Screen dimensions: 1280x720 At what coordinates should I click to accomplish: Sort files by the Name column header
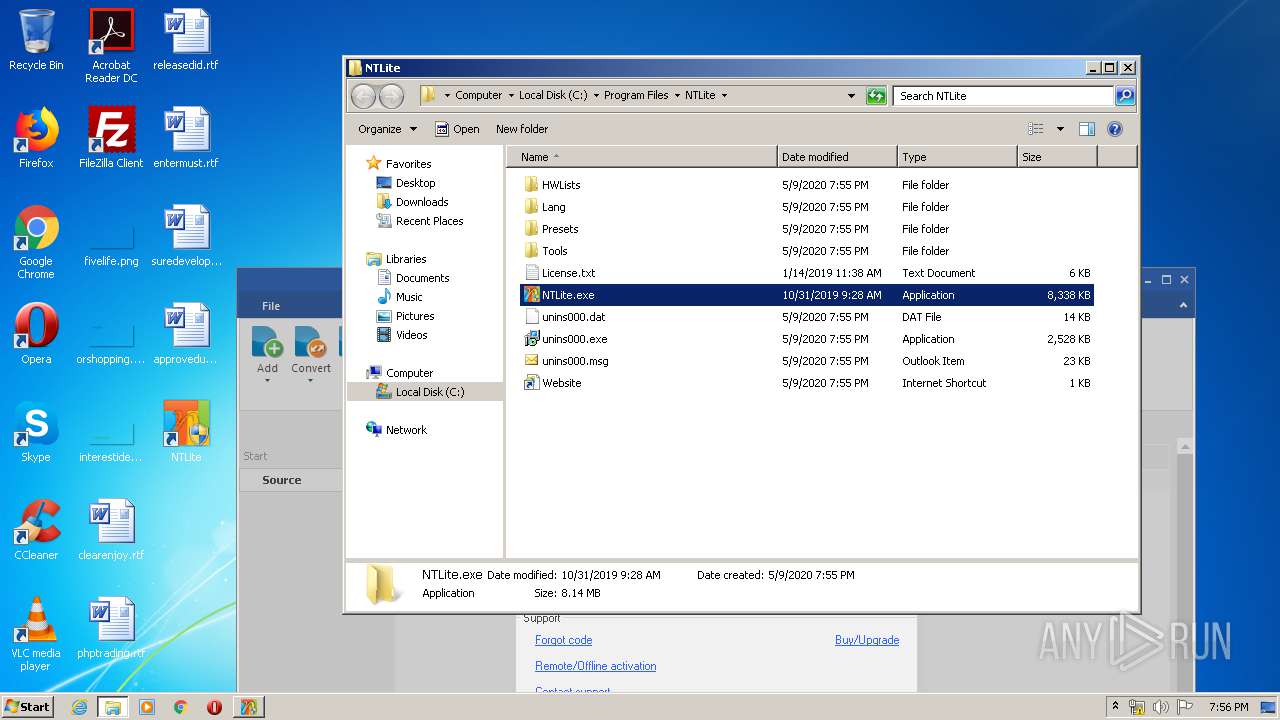[642, 157]
